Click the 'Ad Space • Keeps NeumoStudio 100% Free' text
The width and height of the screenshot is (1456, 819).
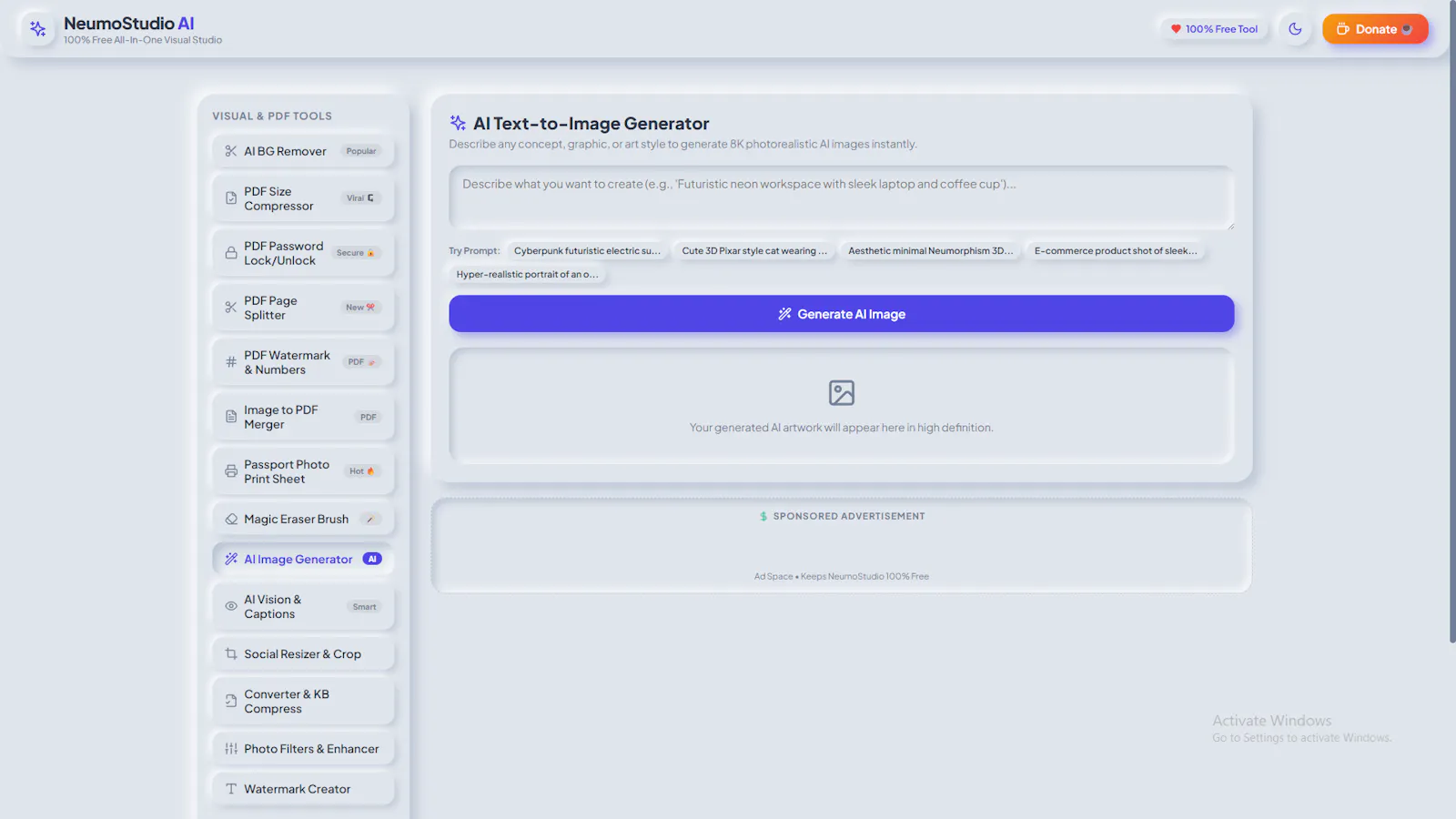coord(842,576)
